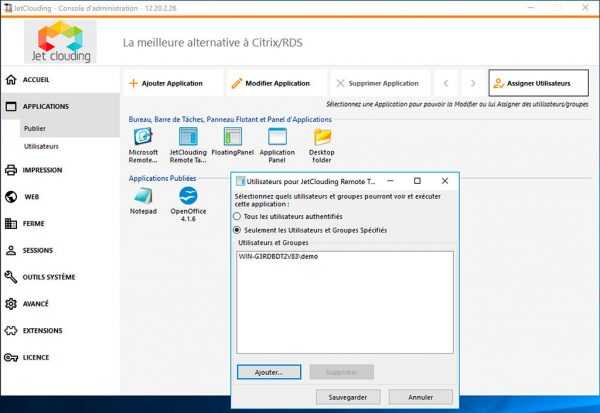
Task: Close the Utilisateurs dialog window
Action: click(445, 181)
